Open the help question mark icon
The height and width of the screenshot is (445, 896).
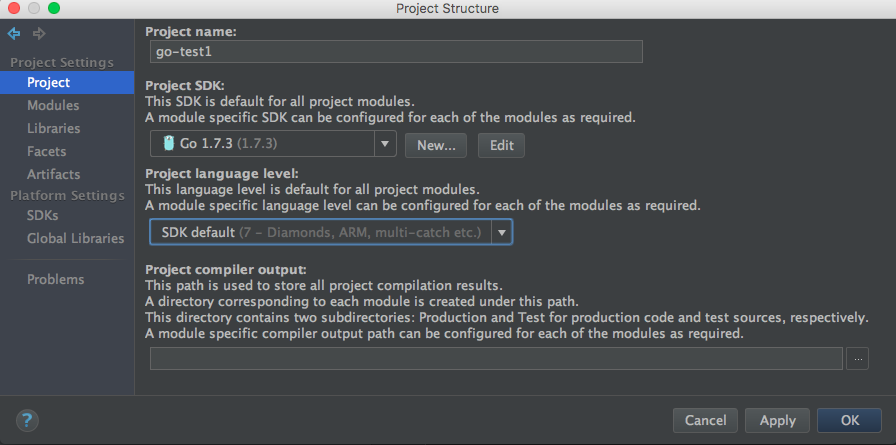click(27, 421)
